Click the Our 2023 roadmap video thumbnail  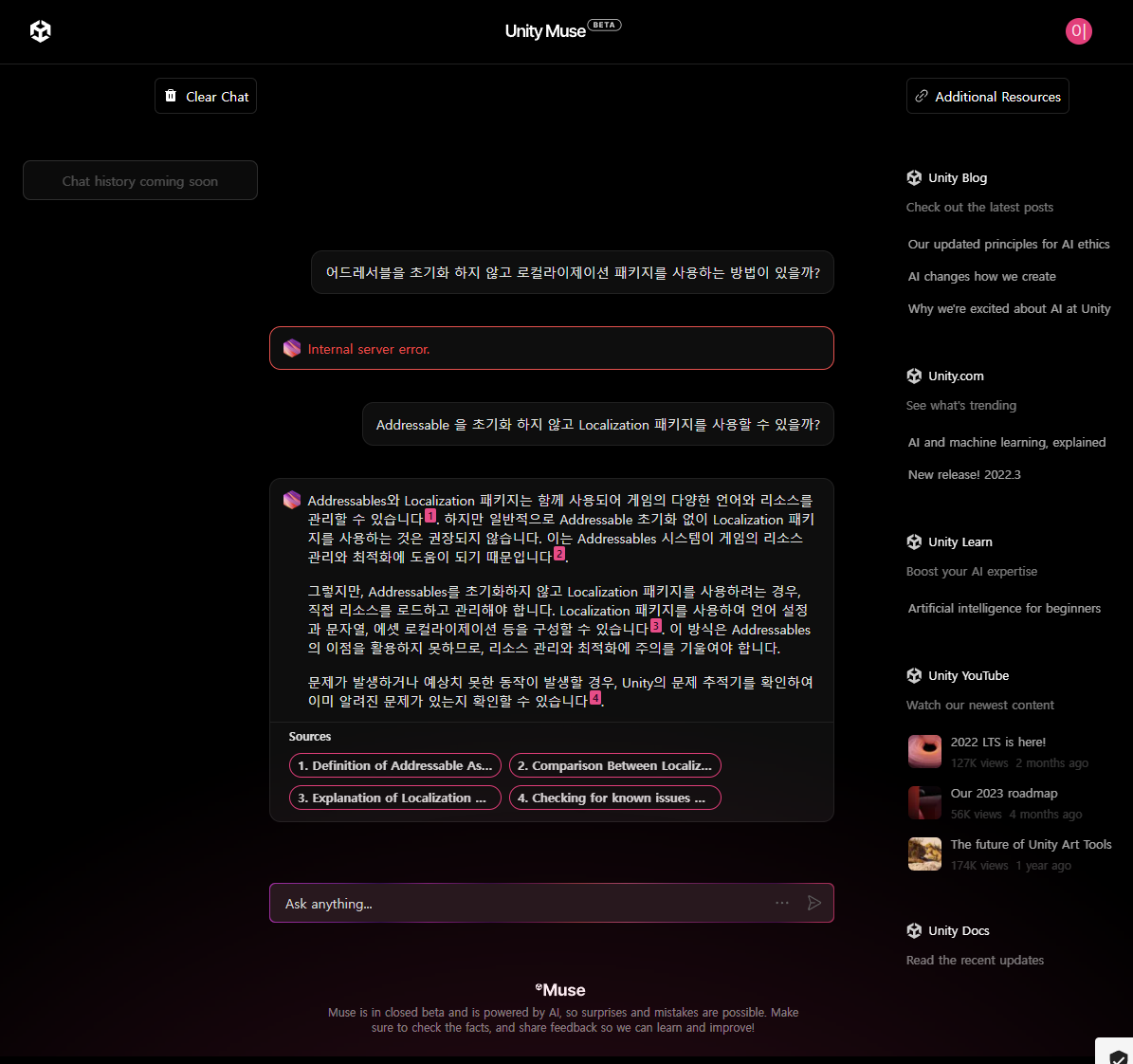925,803
